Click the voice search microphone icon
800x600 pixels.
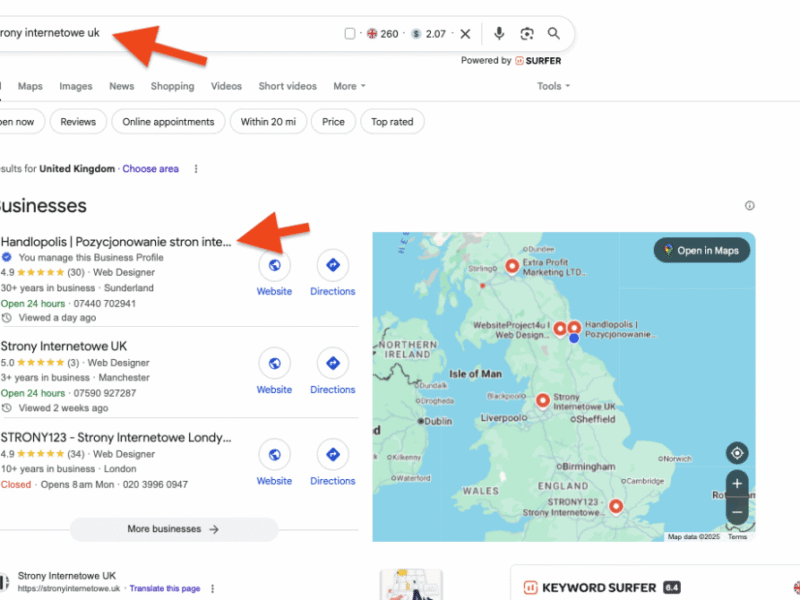pos(499,34)
